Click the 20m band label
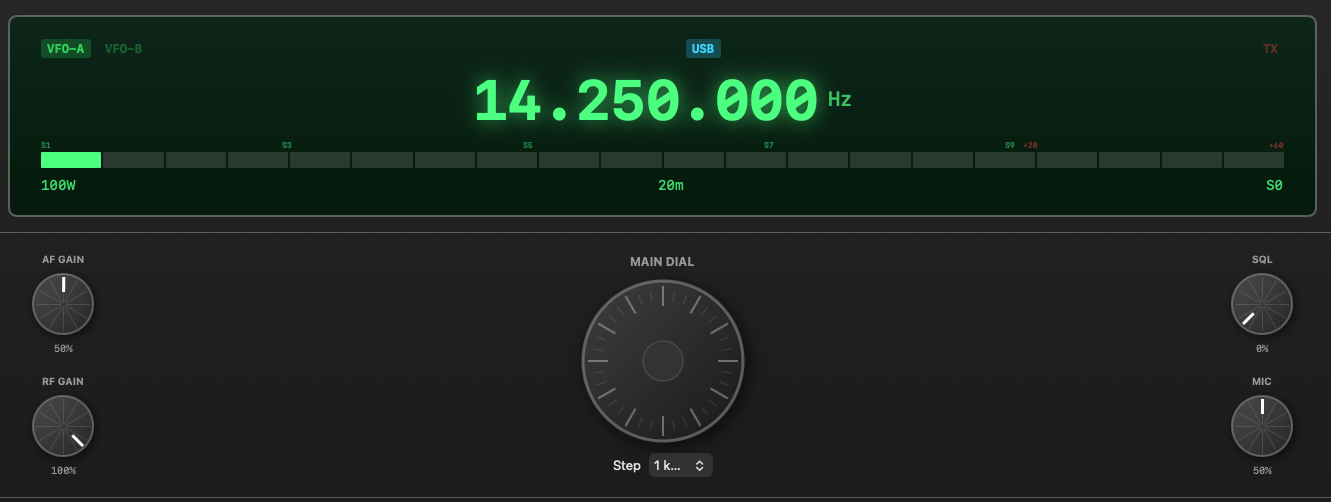The height and width of the screenshot is (502, 1331). click(671, 186)
